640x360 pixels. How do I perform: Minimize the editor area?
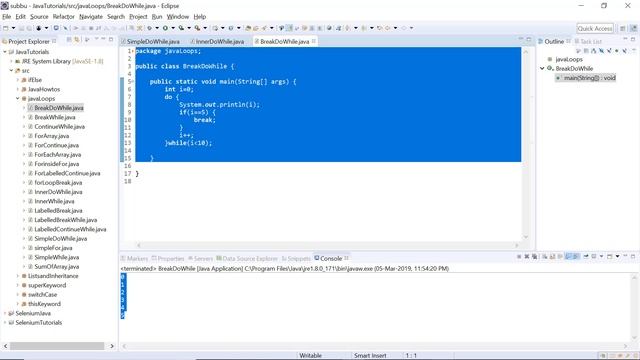(x=521, y=39)
